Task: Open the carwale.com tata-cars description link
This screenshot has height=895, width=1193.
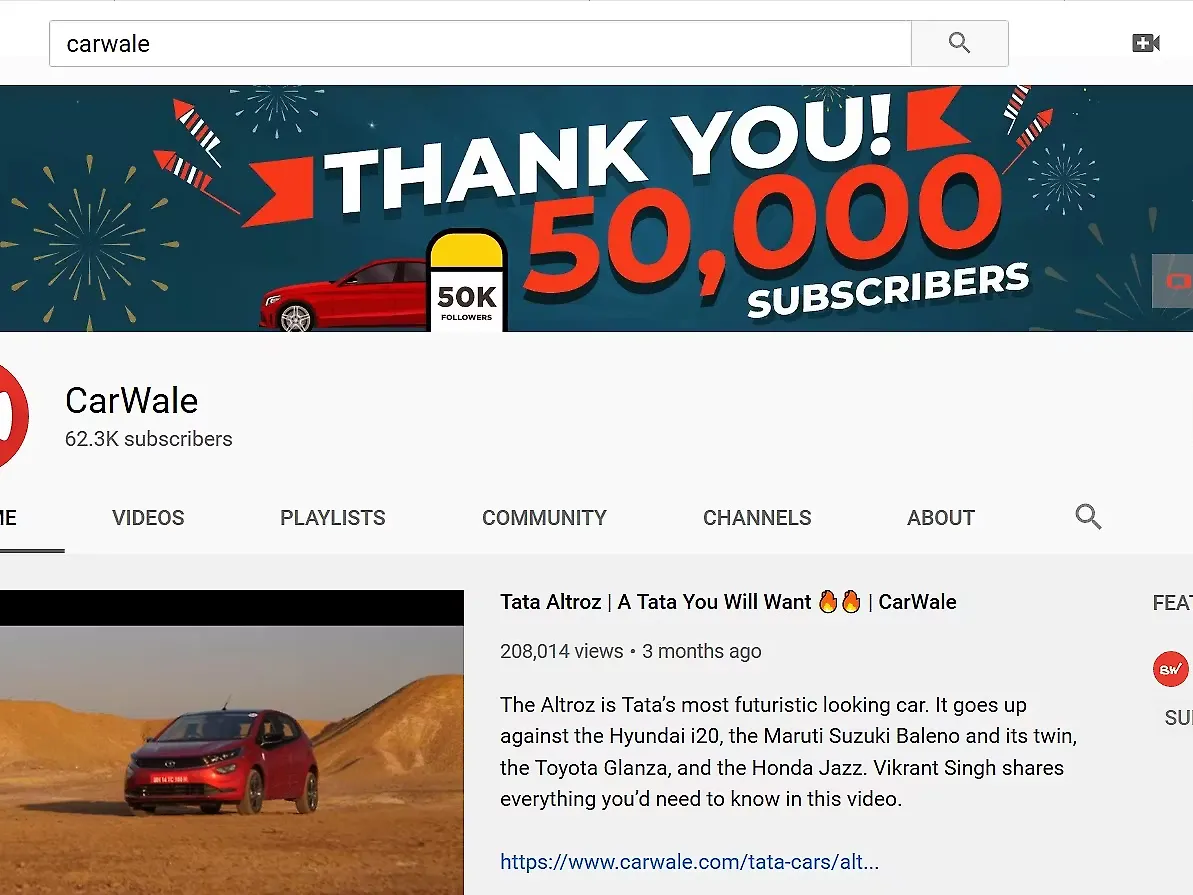Action: click(689, 862)
